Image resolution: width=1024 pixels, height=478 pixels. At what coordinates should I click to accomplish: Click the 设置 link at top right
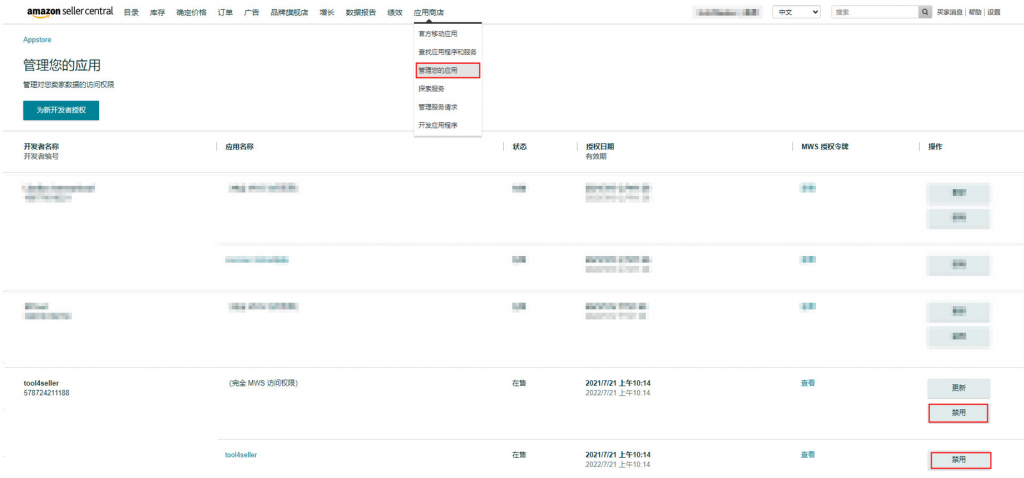[993, 12]
